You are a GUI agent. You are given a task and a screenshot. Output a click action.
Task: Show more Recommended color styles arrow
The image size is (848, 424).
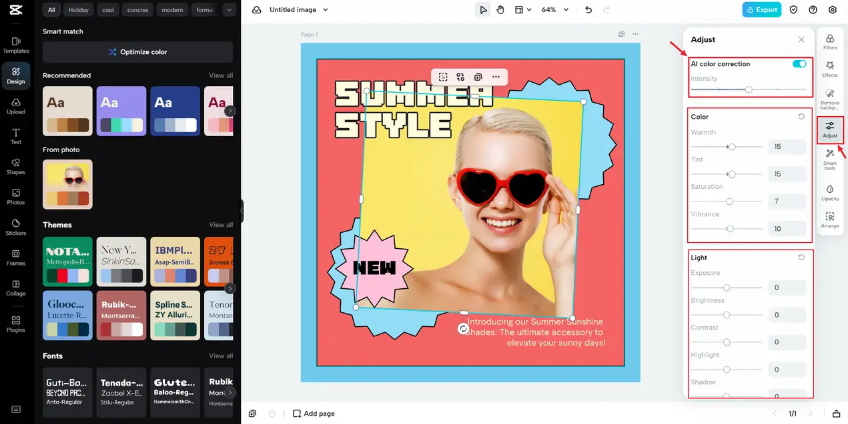click(x=230, y=111)
